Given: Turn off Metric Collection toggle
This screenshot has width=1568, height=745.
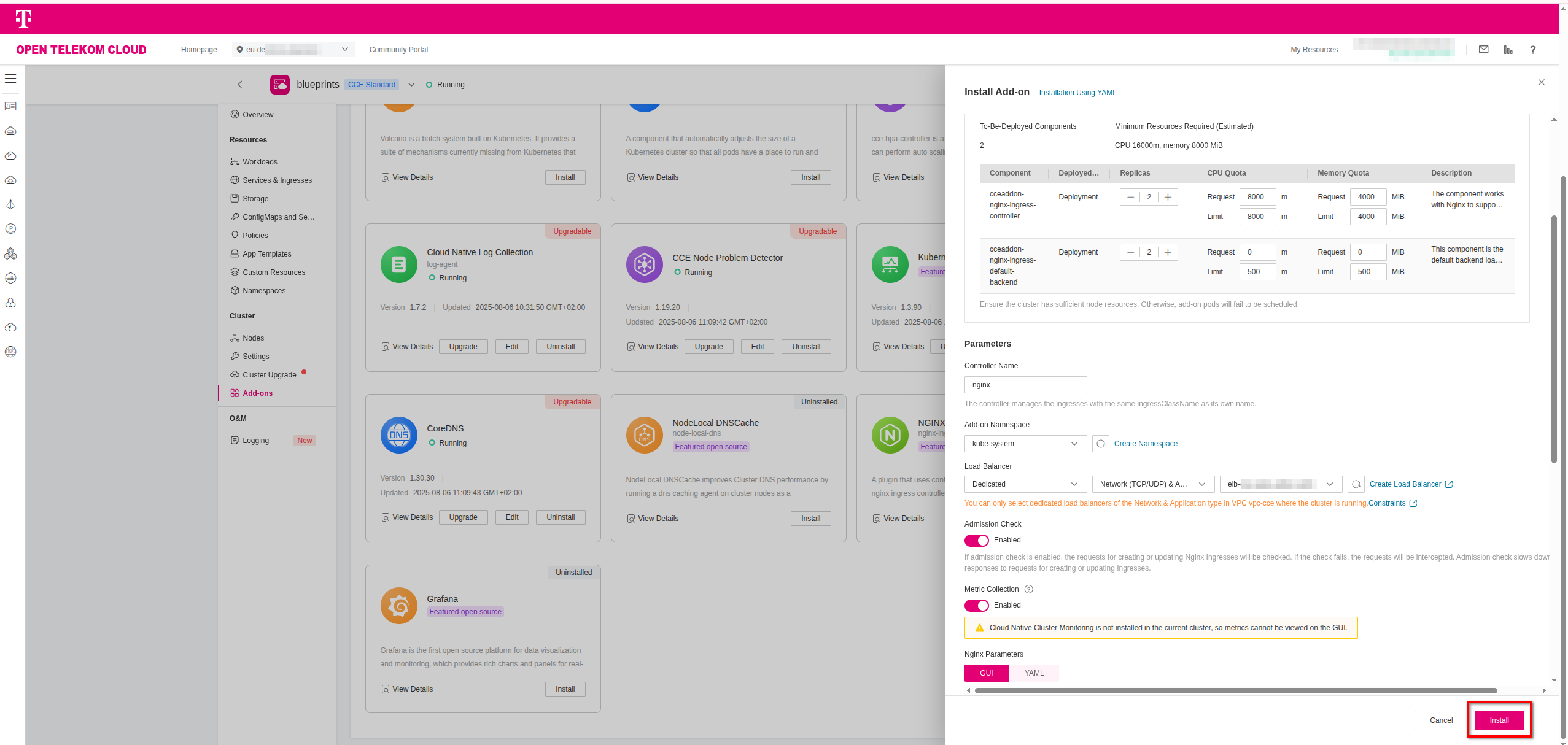Looking at the screenshot, I should point(976,606).
